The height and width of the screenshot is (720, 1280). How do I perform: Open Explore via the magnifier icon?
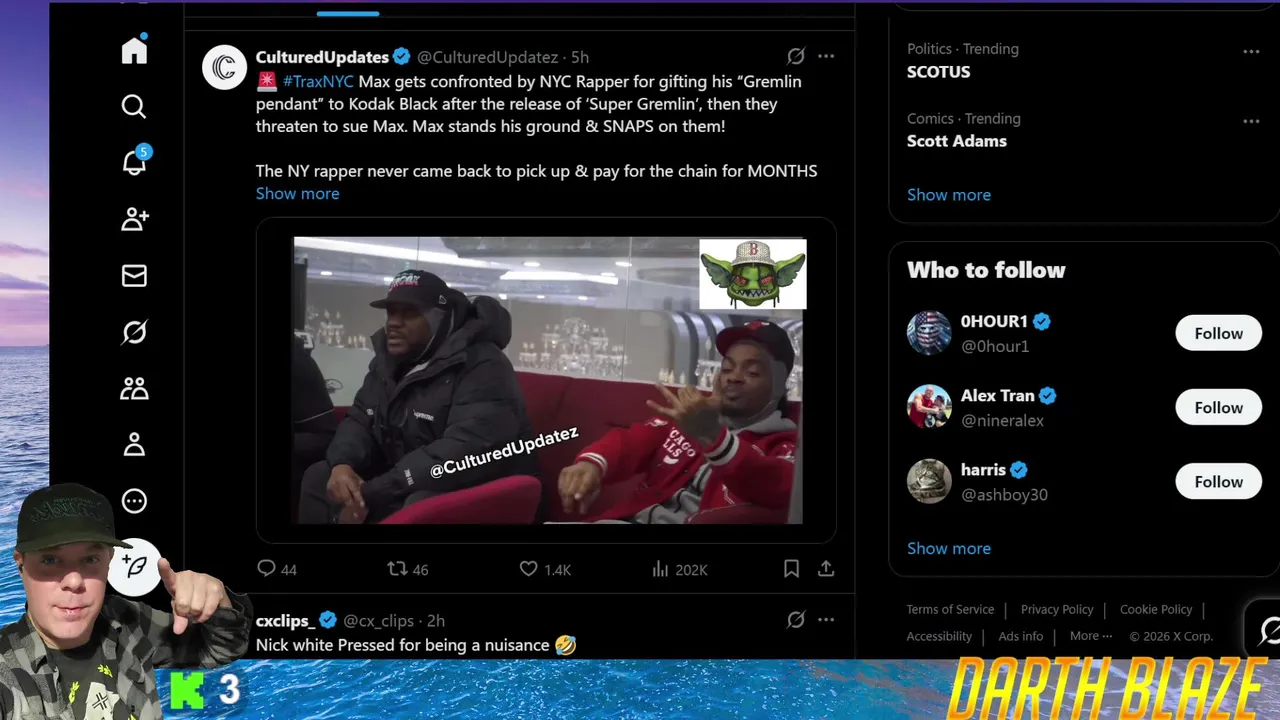134,106
